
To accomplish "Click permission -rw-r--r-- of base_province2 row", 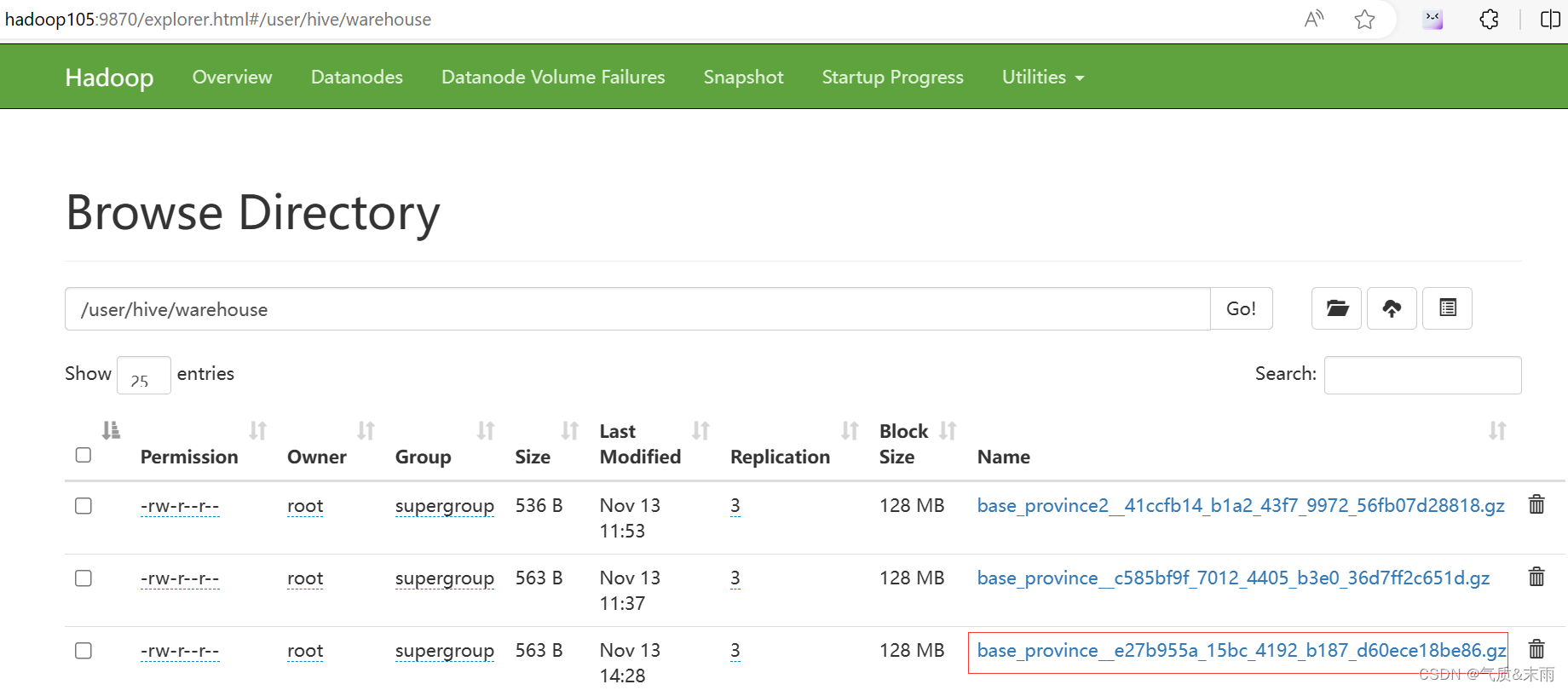I will click(180, 506).
